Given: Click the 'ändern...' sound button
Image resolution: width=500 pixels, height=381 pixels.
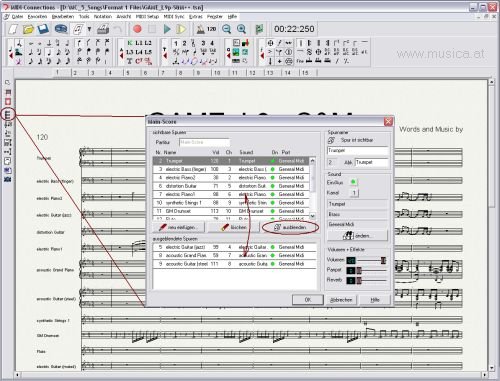Looking at the screenshot, I should pos(357,236).
